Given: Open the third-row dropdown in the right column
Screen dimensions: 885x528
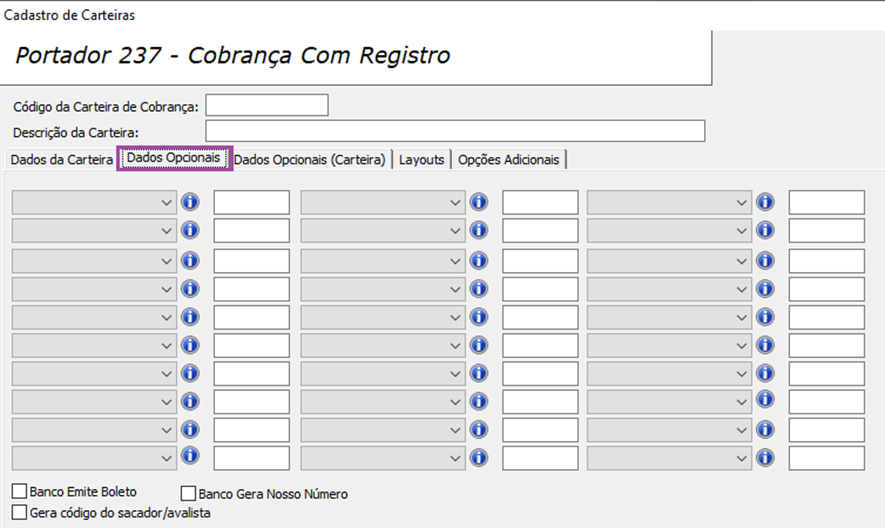Looking at the screenshot, I should pyautogui.click(x=669, y=261).
